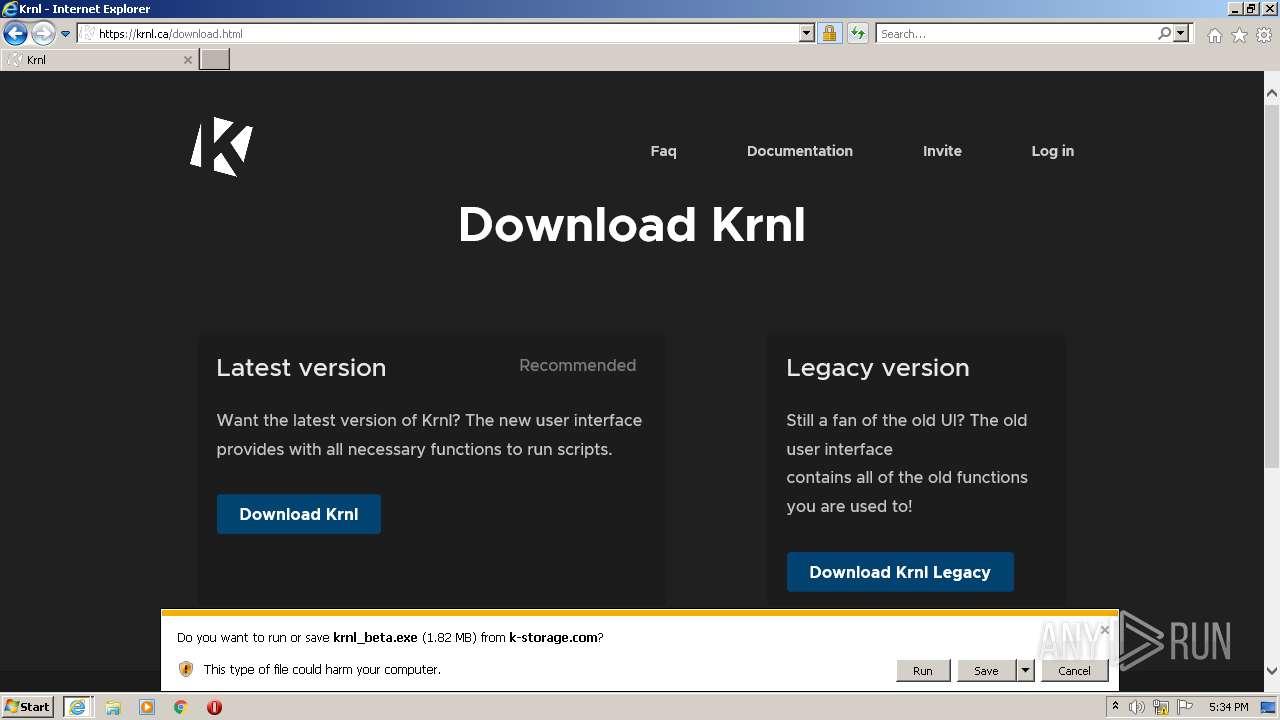1280x720 pixels.
Task: Open the Tools gear icon
Action: (x=1264, y=35)
